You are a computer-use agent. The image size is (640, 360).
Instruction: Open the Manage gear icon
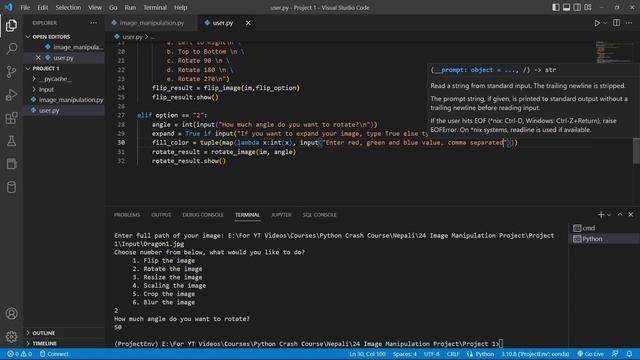point(11,336)
